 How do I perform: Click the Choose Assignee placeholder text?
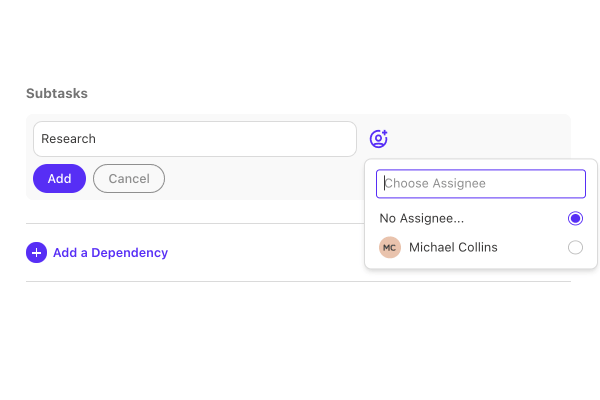coord(435,183)
